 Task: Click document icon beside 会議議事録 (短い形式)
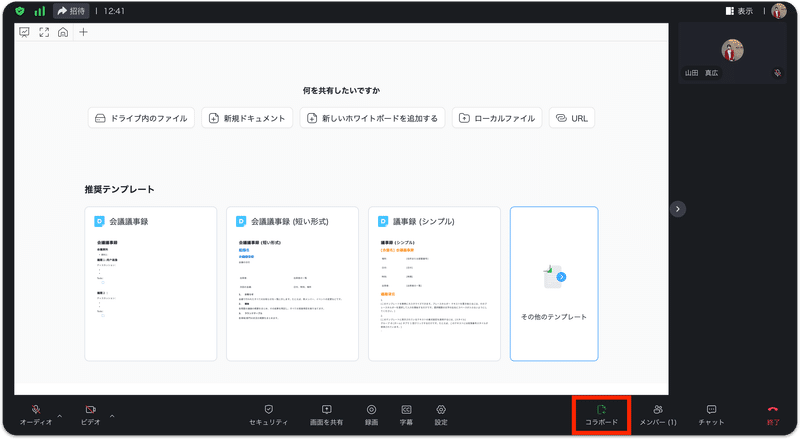pyautogui.click(x=241, y=221)
